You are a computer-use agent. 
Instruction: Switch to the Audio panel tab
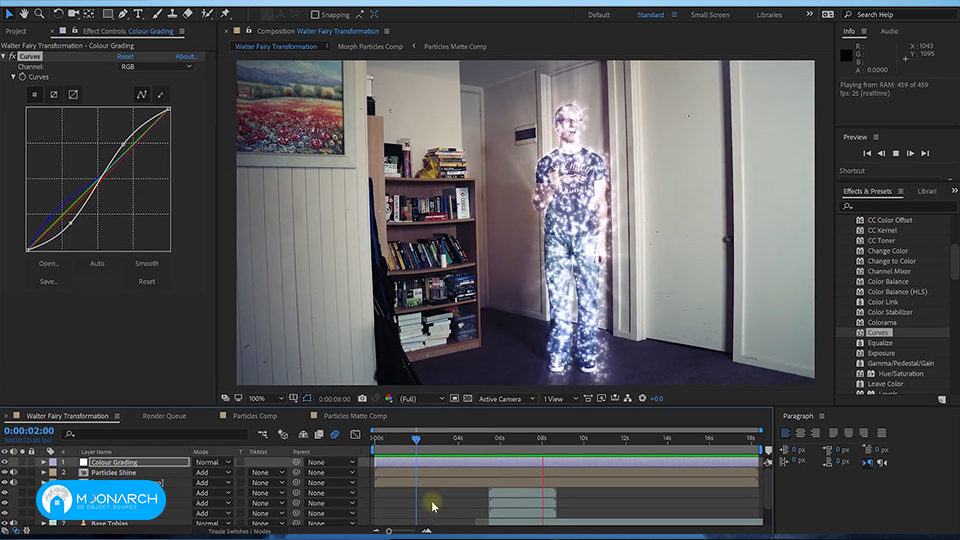(x=889, y=31)
